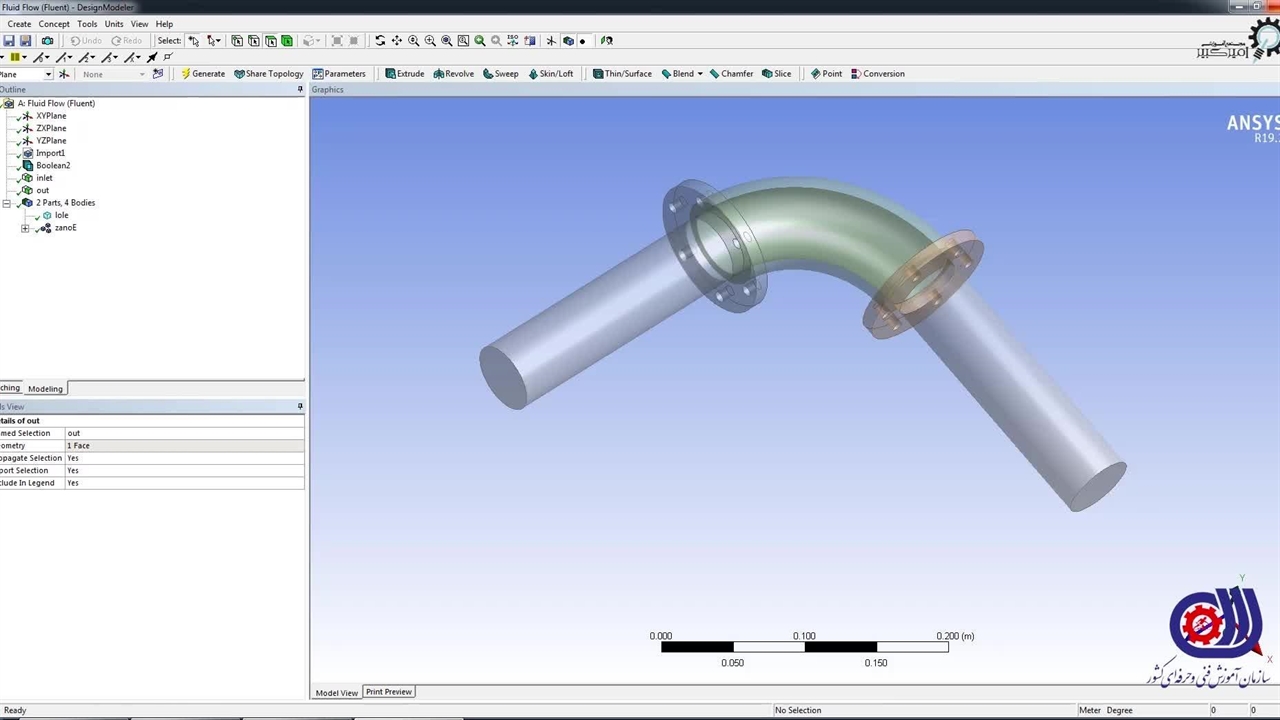Select the Revolve tool
This screenshot has height=720, width=1280.
(x=454, y=74)
